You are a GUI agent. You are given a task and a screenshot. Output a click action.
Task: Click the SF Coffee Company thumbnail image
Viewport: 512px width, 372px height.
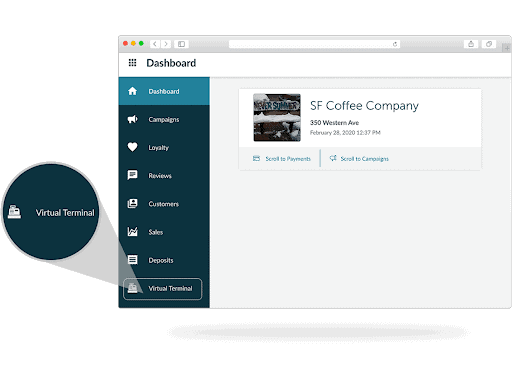(277, 117)
